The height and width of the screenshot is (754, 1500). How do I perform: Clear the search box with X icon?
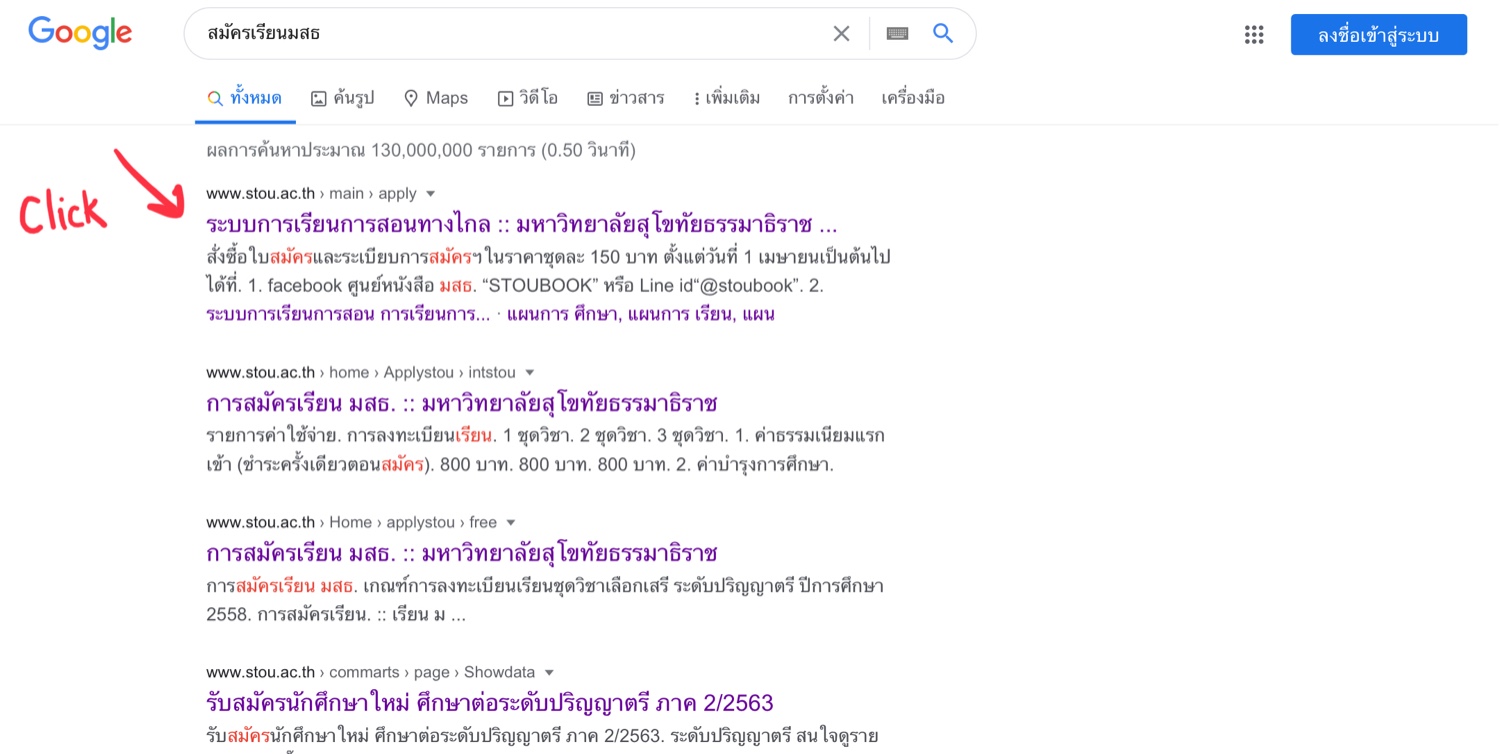[x=841, y=34]
